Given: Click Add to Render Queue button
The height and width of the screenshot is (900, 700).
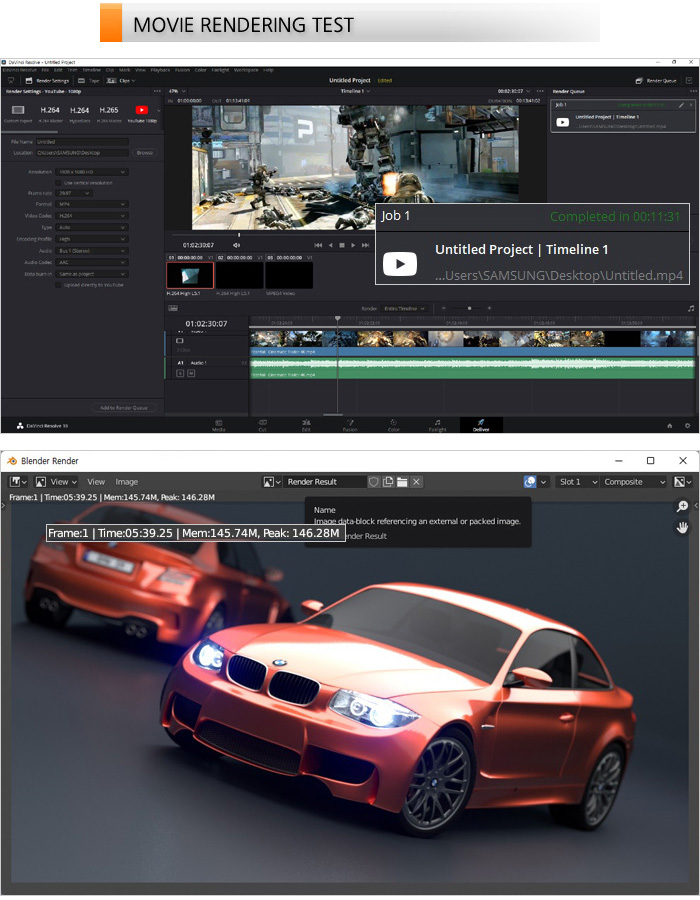Looking at the screenshot, I should [124, 408].
